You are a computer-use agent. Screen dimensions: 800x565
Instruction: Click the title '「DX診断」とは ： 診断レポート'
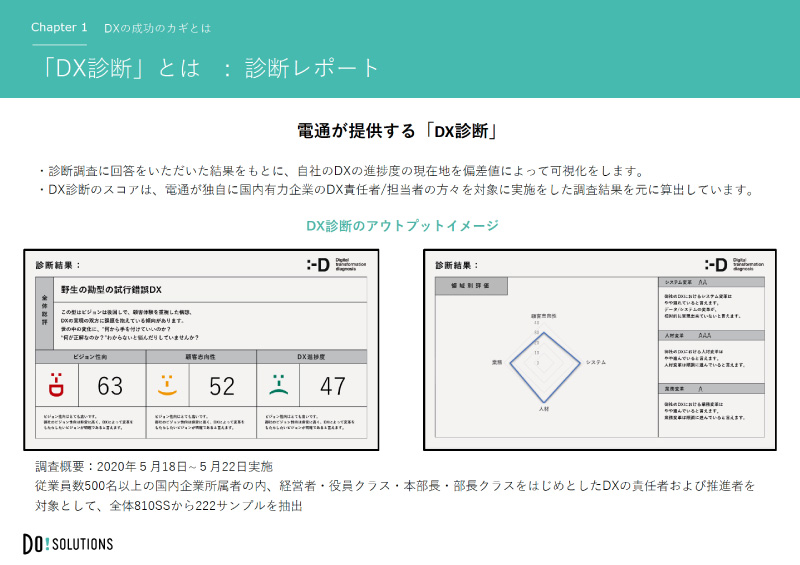coord(210,68)
